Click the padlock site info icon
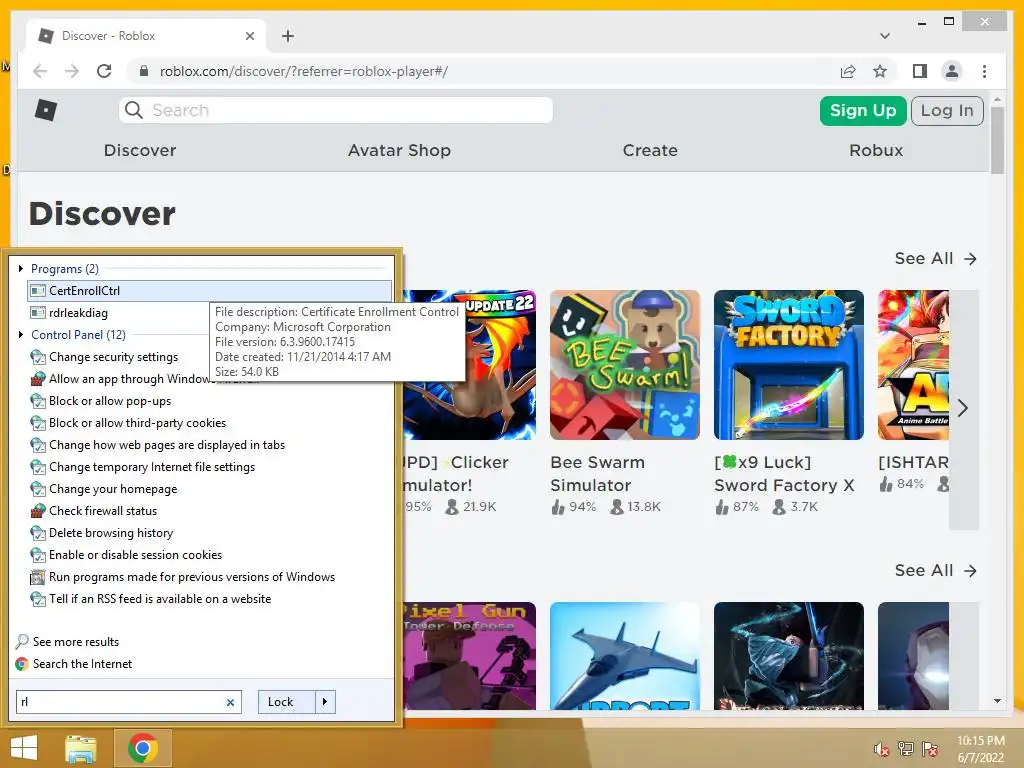 144,71
